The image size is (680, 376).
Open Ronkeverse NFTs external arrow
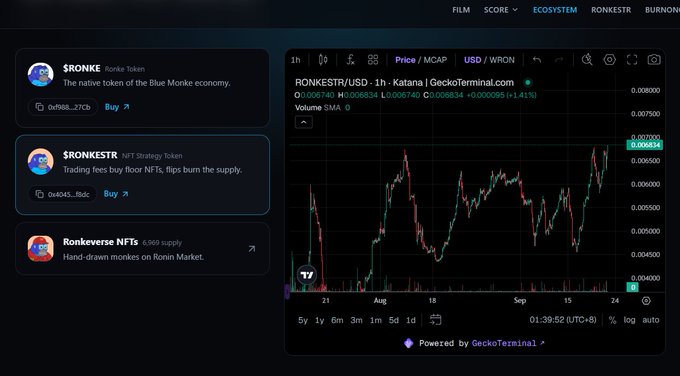[252, 248]
